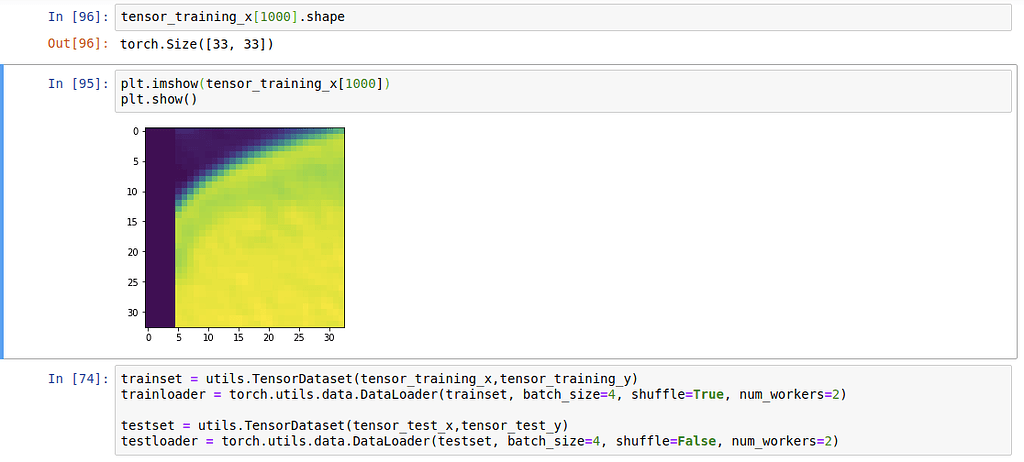Select the In [74] cell prompt
This screenshot has width=1024, height=462.
point(78,379)
